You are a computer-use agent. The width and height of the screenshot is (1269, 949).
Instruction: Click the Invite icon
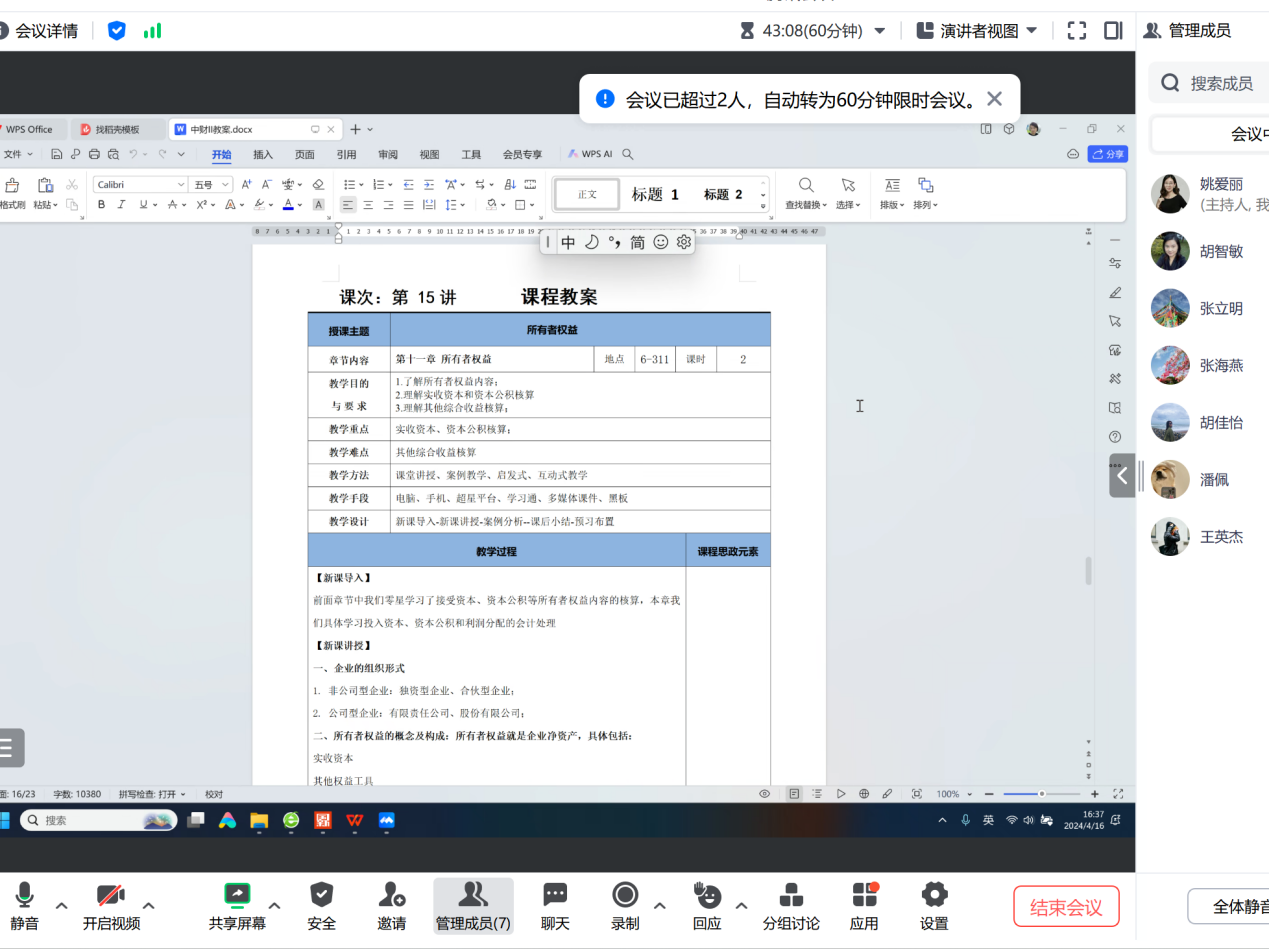tap(391, 894)
